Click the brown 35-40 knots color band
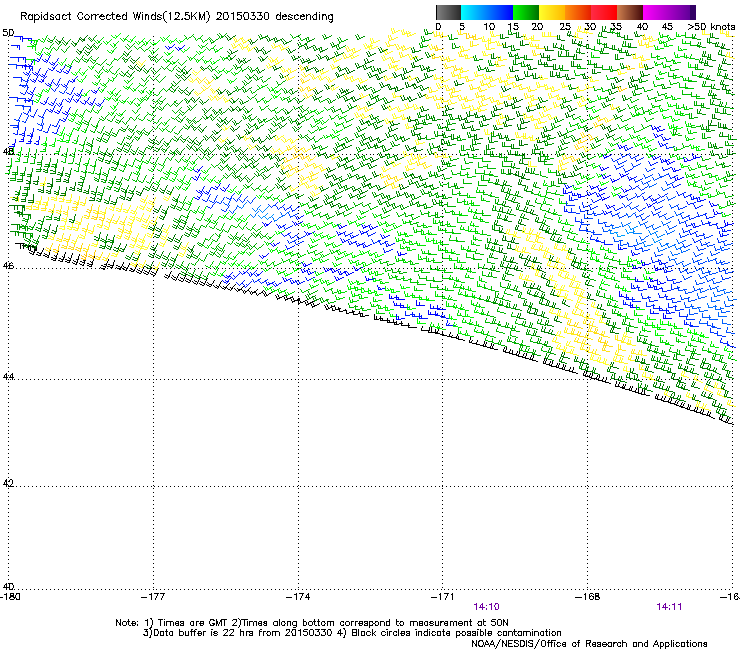The width and height of the screenshot is (740, 650). [x=630, y=12]
